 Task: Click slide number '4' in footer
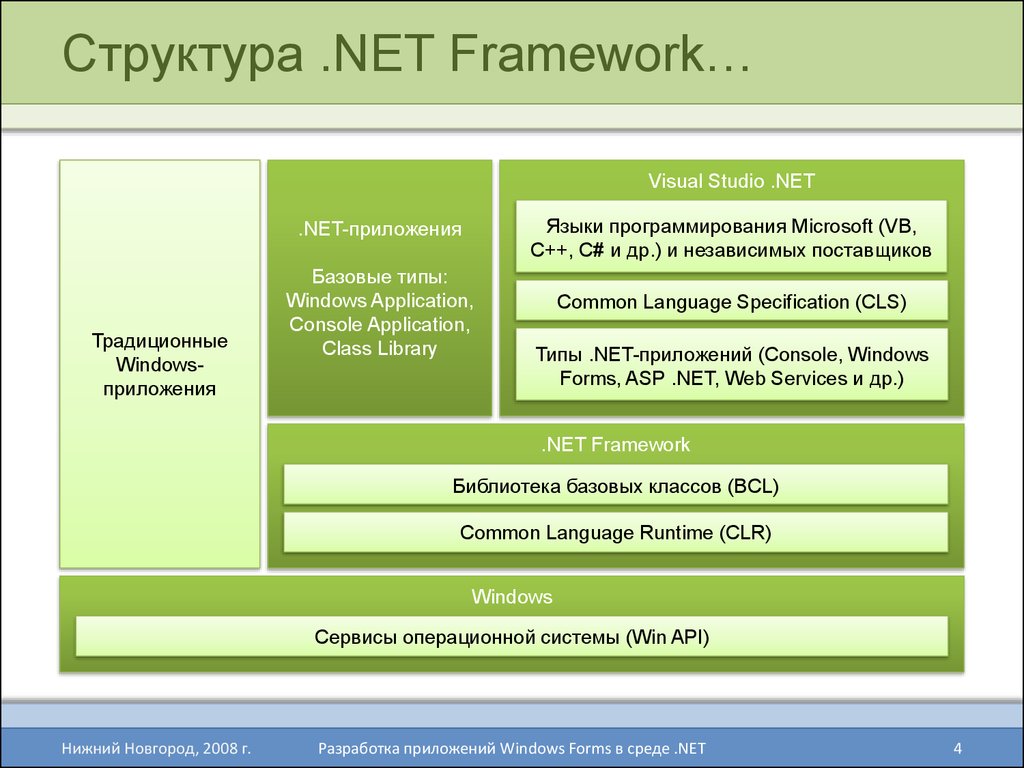(957, 748)
